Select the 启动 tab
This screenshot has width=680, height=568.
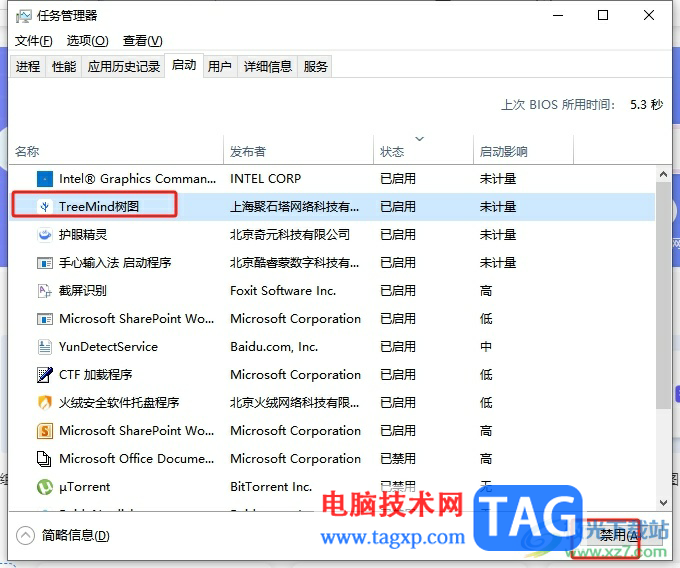pyautogui.click(x=184, y=65)
